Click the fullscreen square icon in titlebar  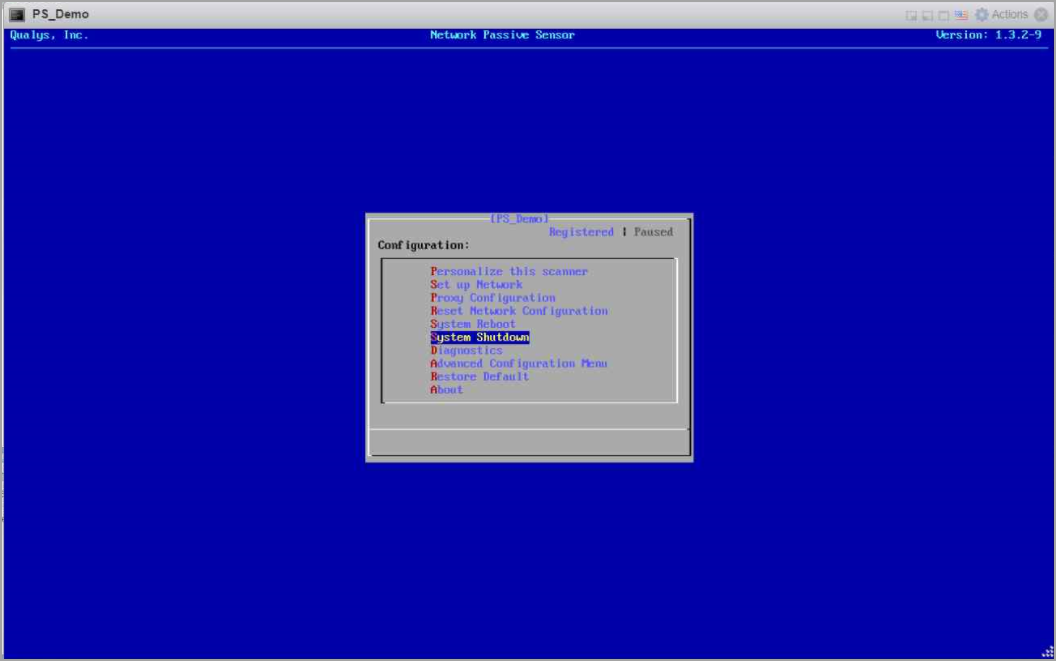943,14
